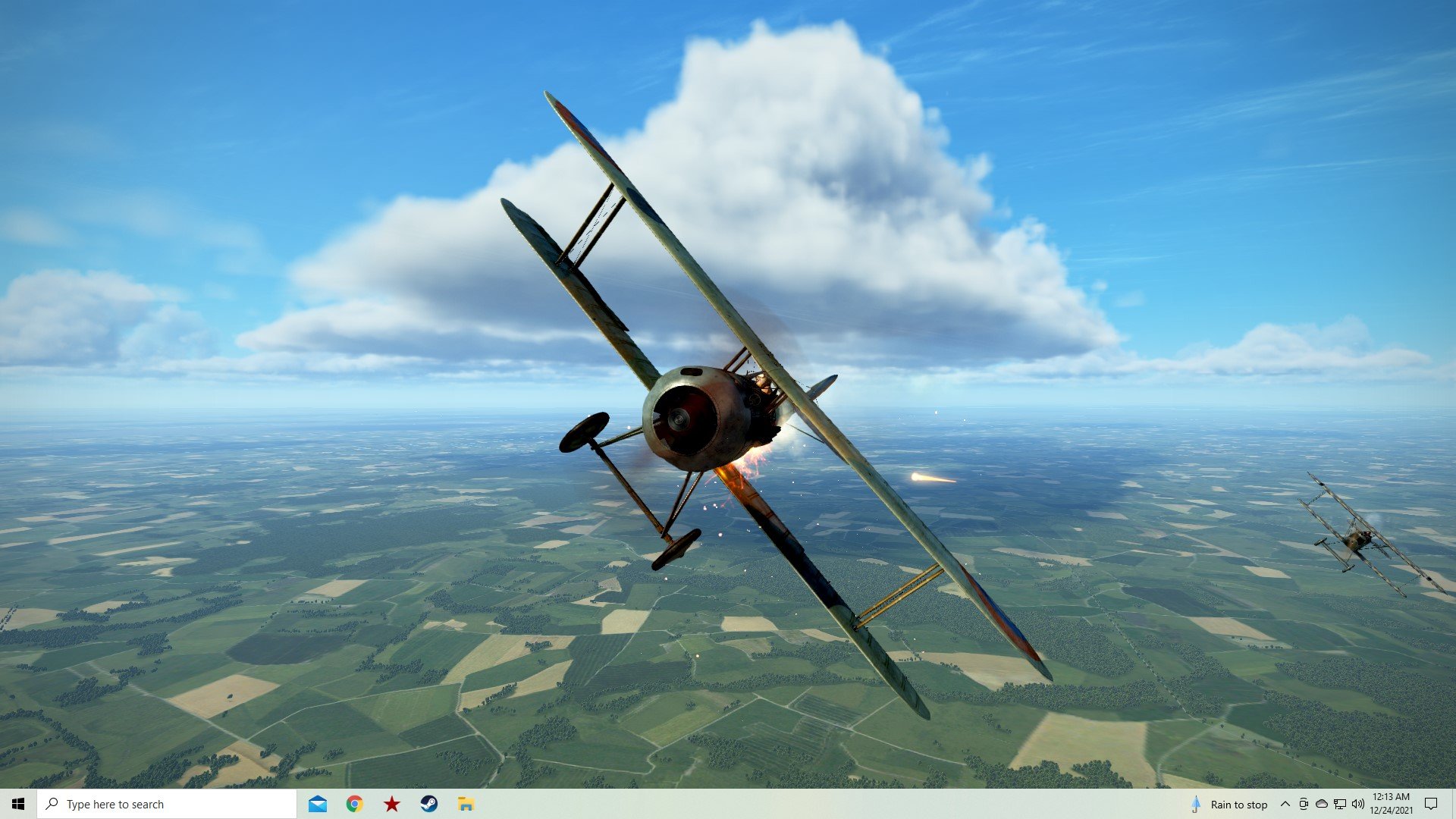Open the network status tray icon
The width and height of the screenshot is (1456, 819).
pos(1340,804)
